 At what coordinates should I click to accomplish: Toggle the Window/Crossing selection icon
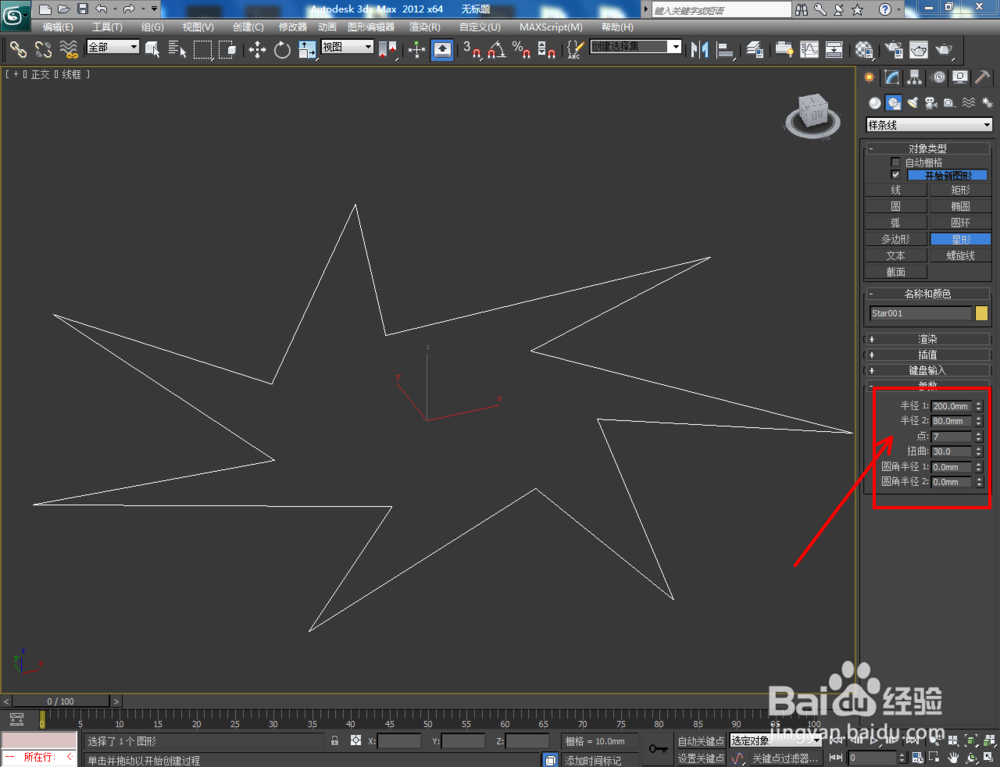(228, 49)
